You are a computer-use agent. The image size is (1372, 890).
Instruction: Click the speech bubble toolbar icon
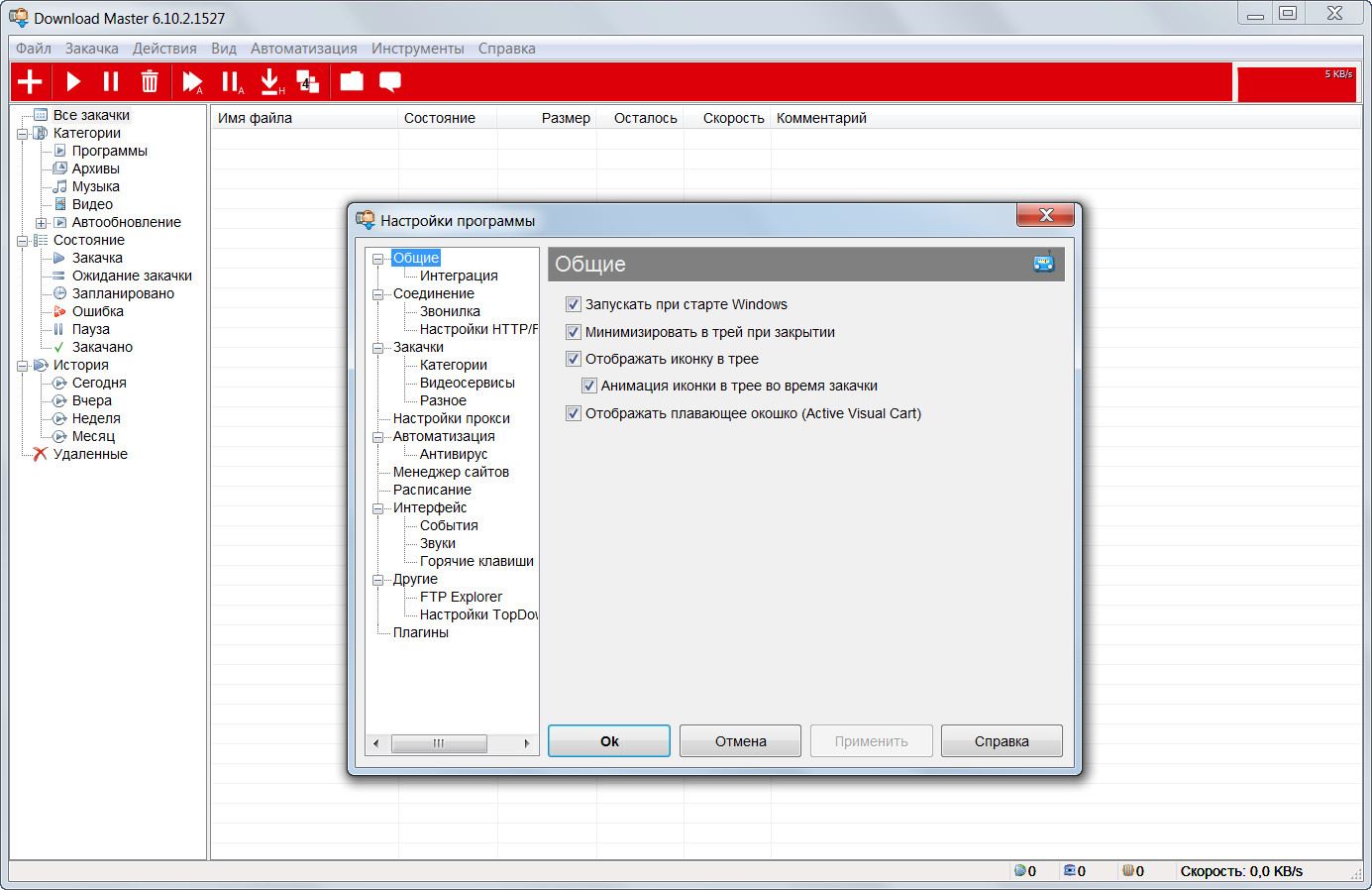pos(390,82)
